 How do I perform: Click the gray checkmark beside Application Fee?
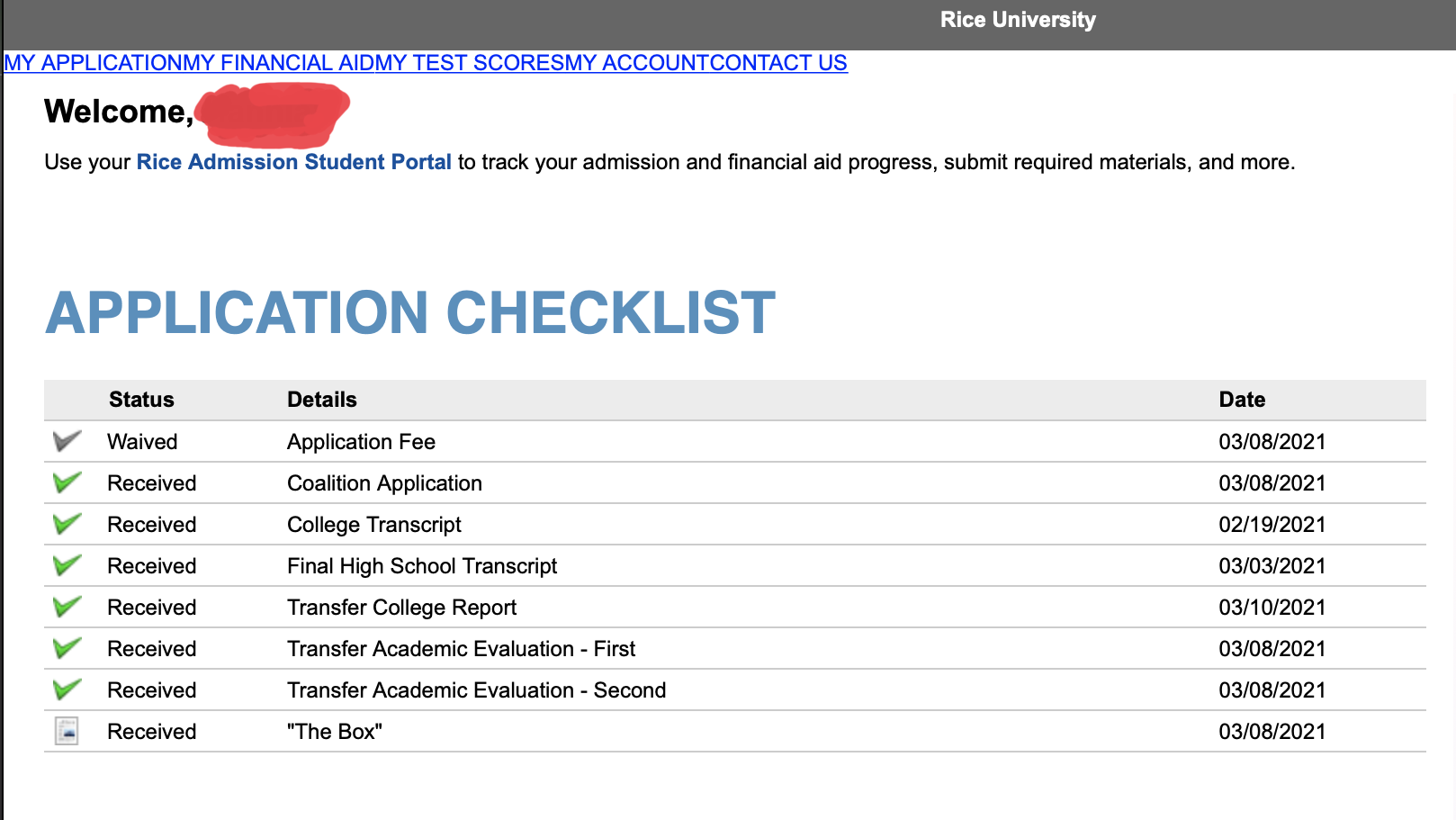pyautogui.click(x=67, y=441)
